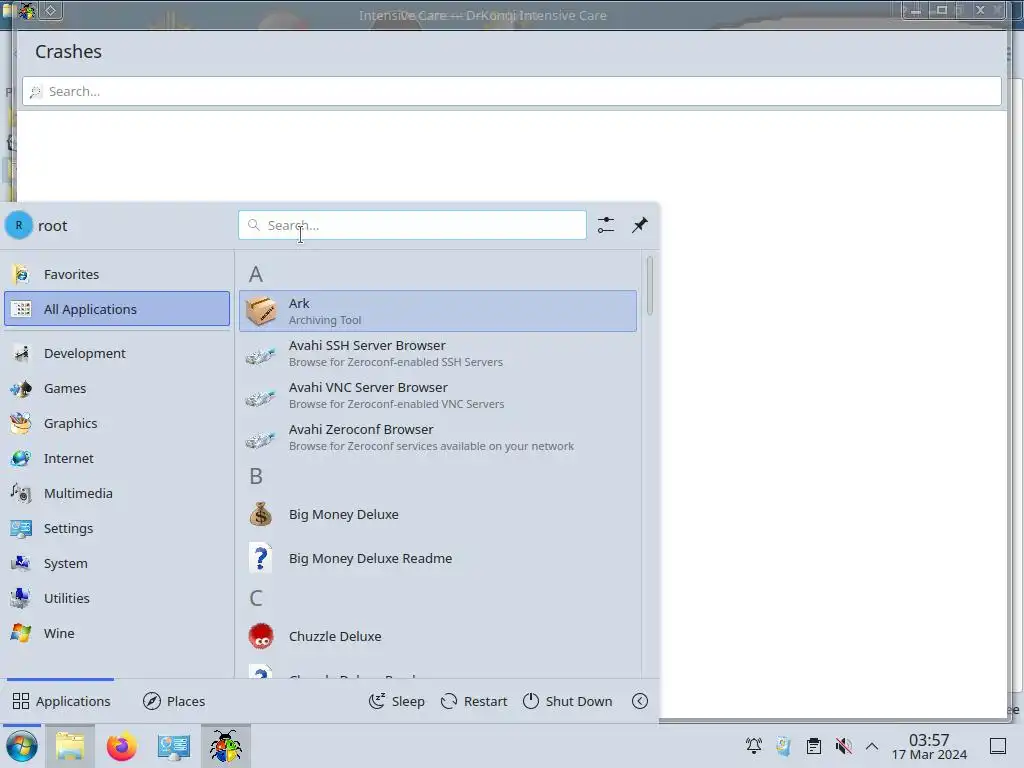1024x768 pixels.
Task: Open the Internet category
Action: coord(117,458)
